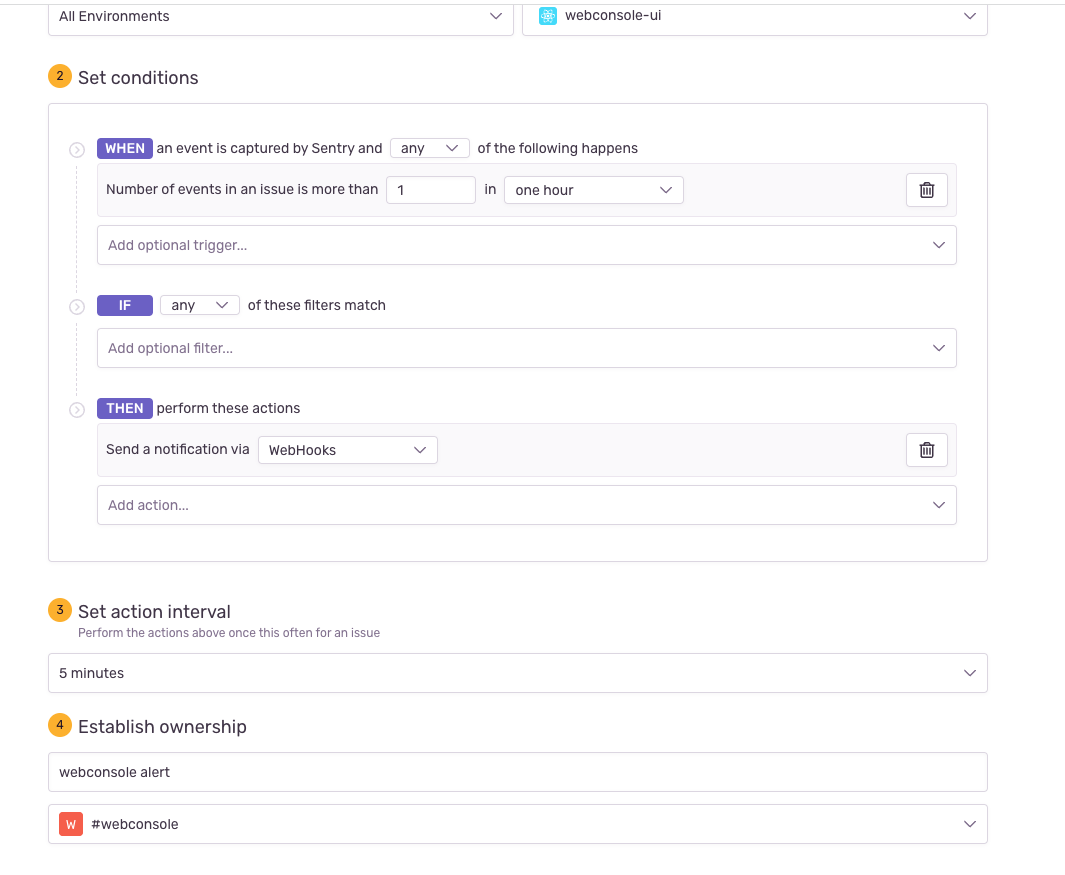
Task: Delete the number of events trigger condition
Action: [x=926, y=189]
